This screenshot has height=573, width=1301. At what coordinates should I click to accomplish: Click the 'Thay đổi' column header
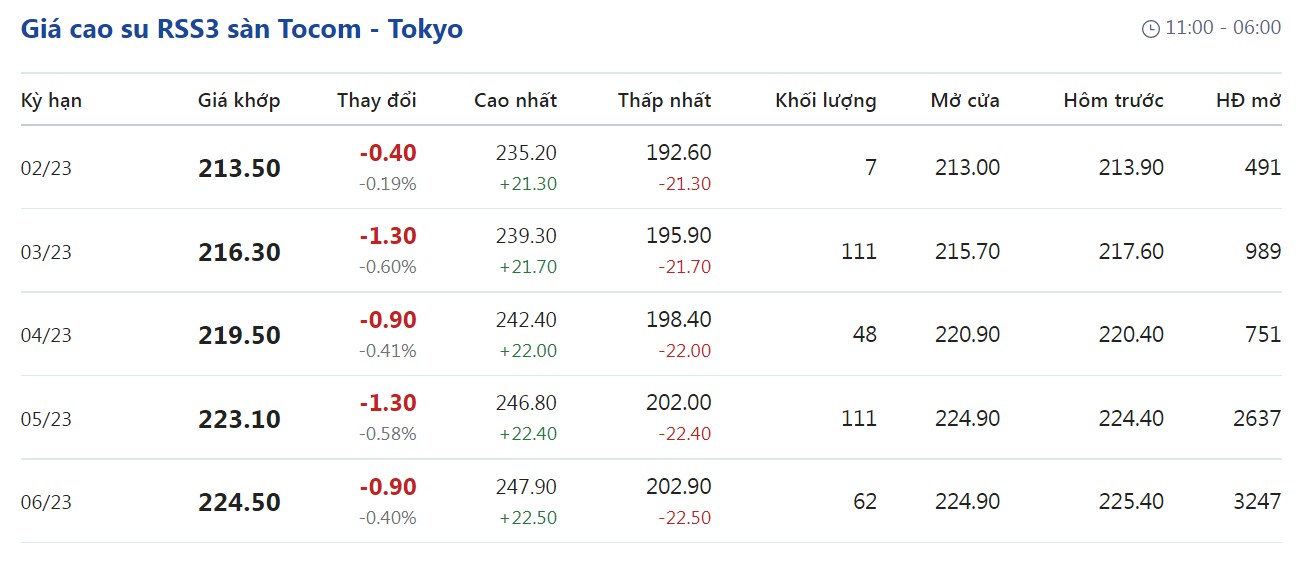(x=377, y=100)
